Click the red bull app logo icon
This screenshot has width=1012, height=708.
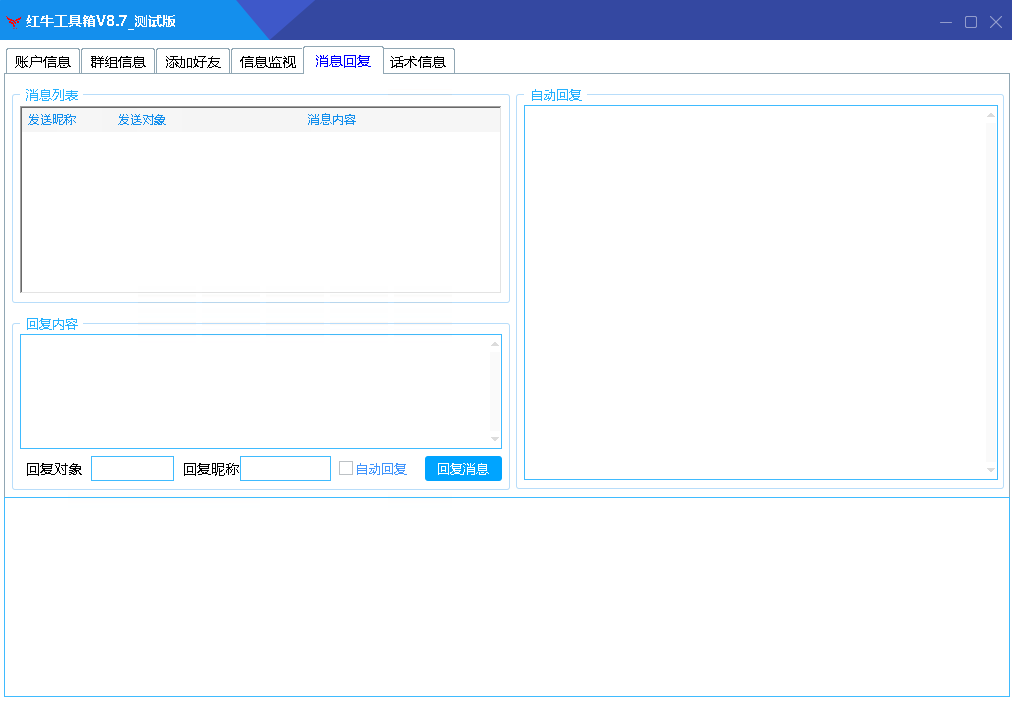pos(14,22)
